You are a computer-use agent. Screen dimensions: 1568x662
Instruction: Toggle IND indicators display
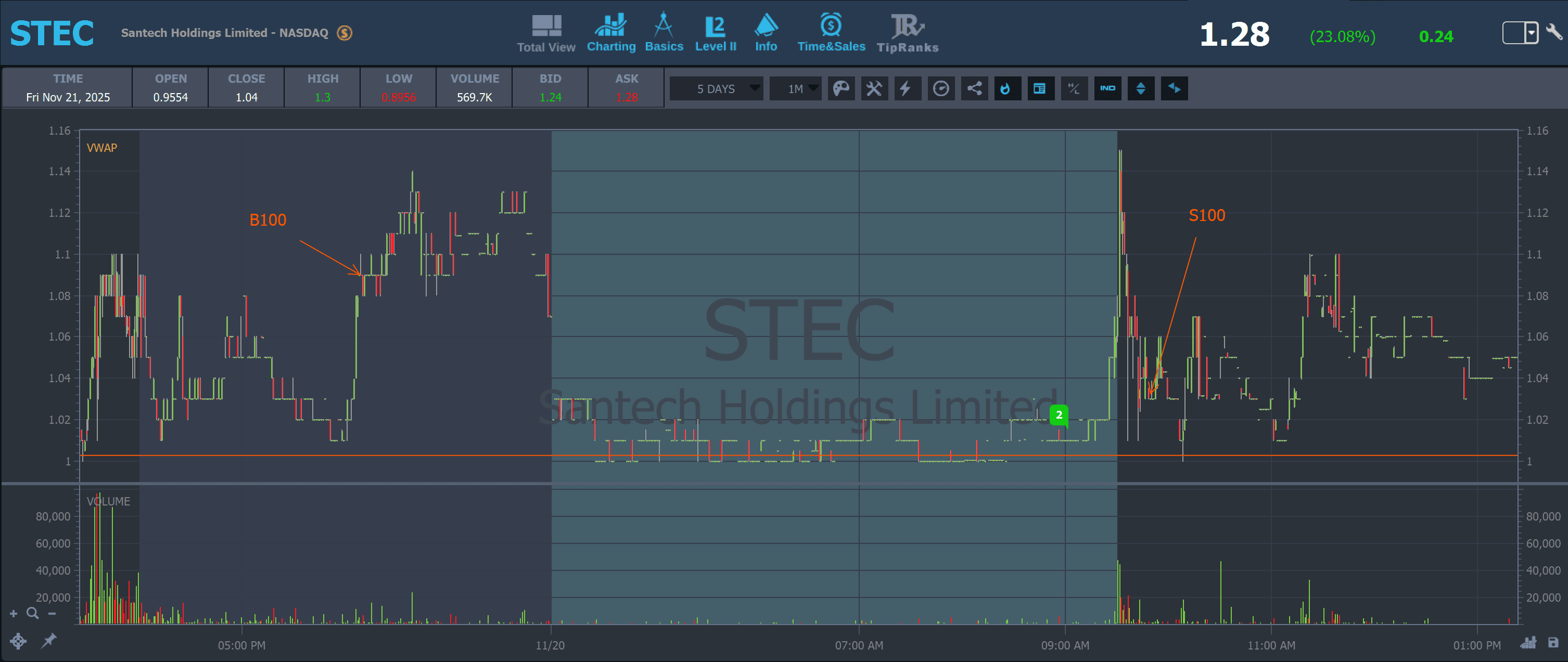pos(1107,89)
